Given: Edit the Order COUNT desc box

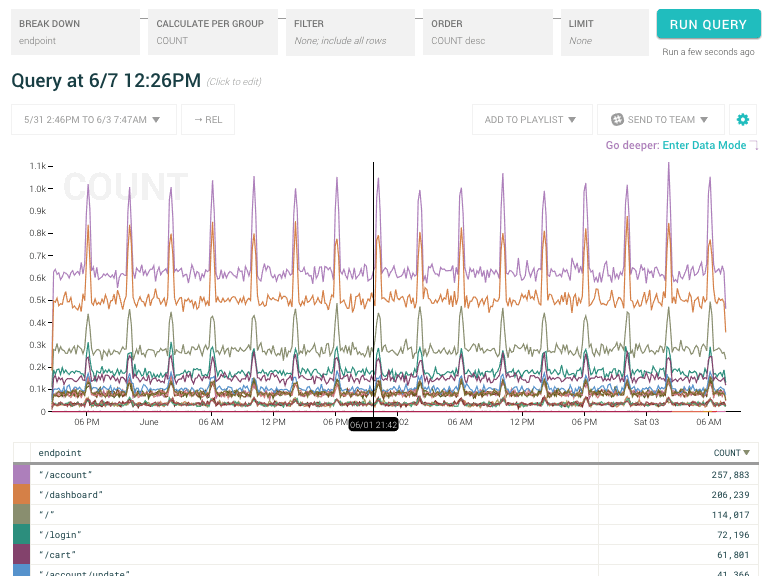Looking at the screenshot, I should 487,33.
